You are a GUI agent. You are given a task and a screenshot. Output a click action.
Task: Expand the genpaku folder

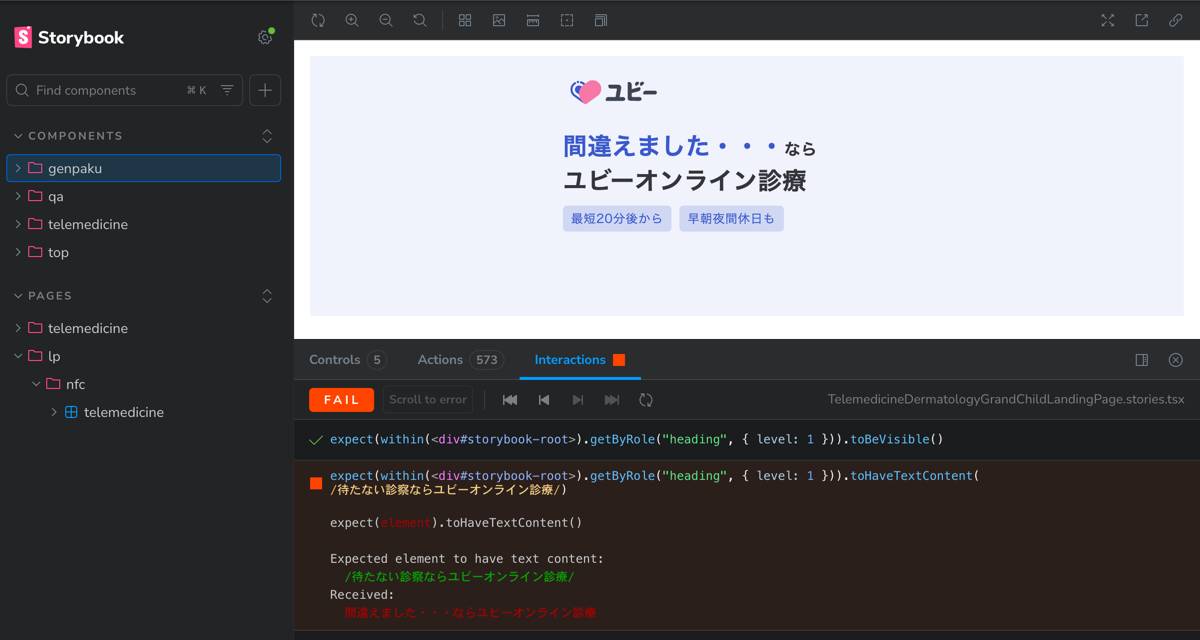[x=144, y=168]
